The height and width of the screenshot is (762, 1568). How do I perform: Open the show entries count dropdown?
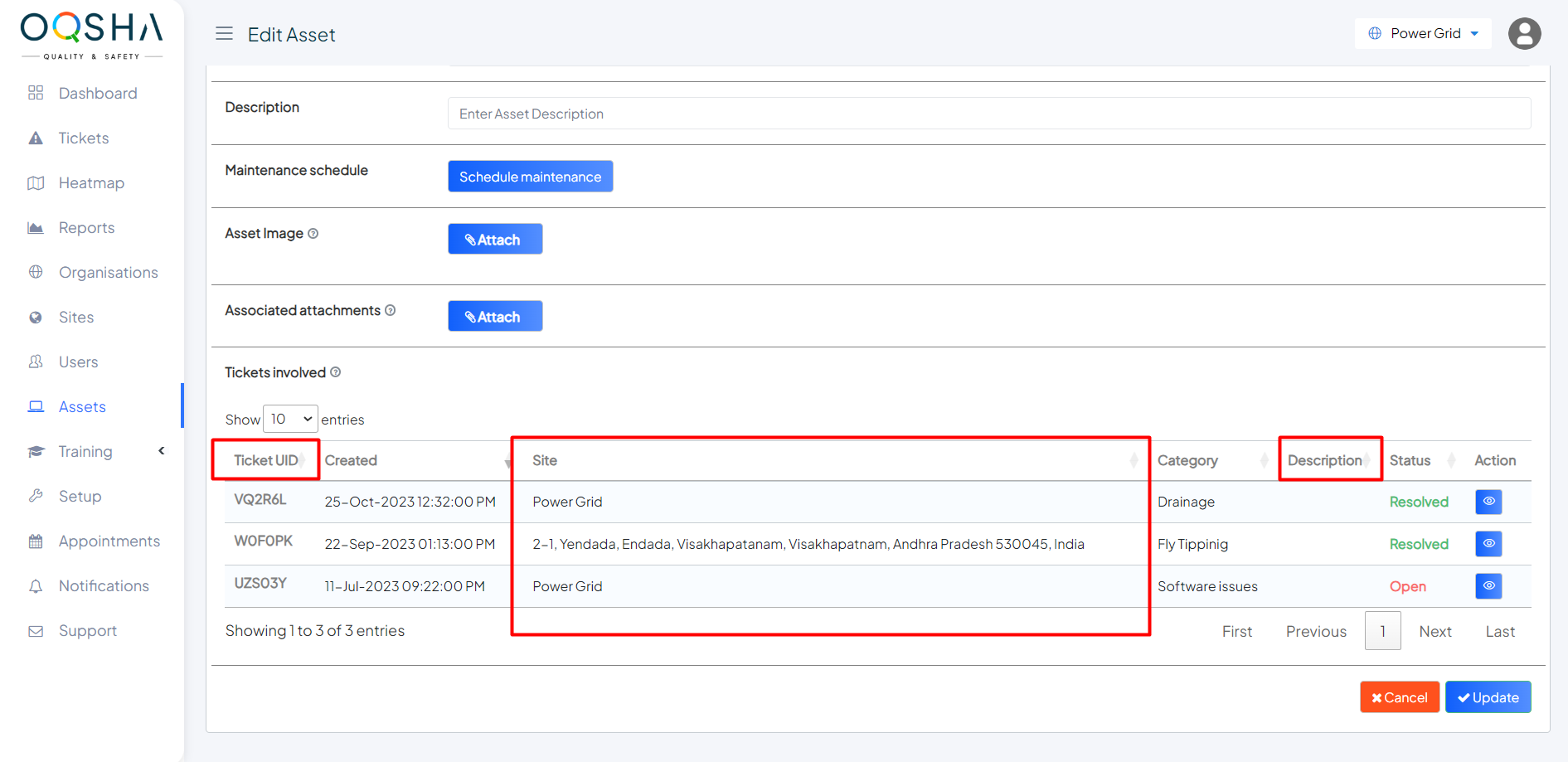pyautogui.click(x=290, y=420)
